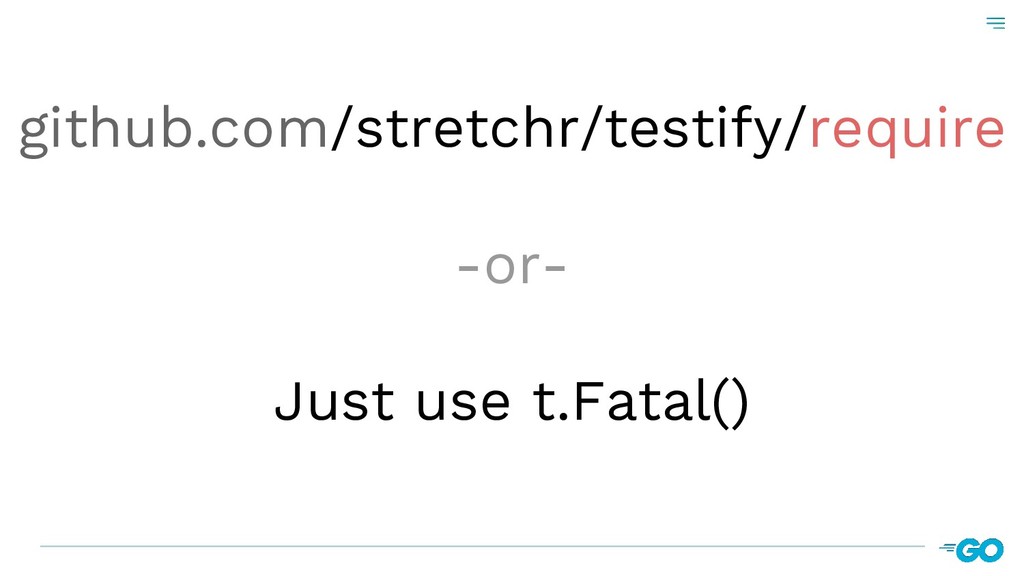Viewport: 1024px width, 576px height.
Task: Click the trailing dash of -or-
Action: 556,270
